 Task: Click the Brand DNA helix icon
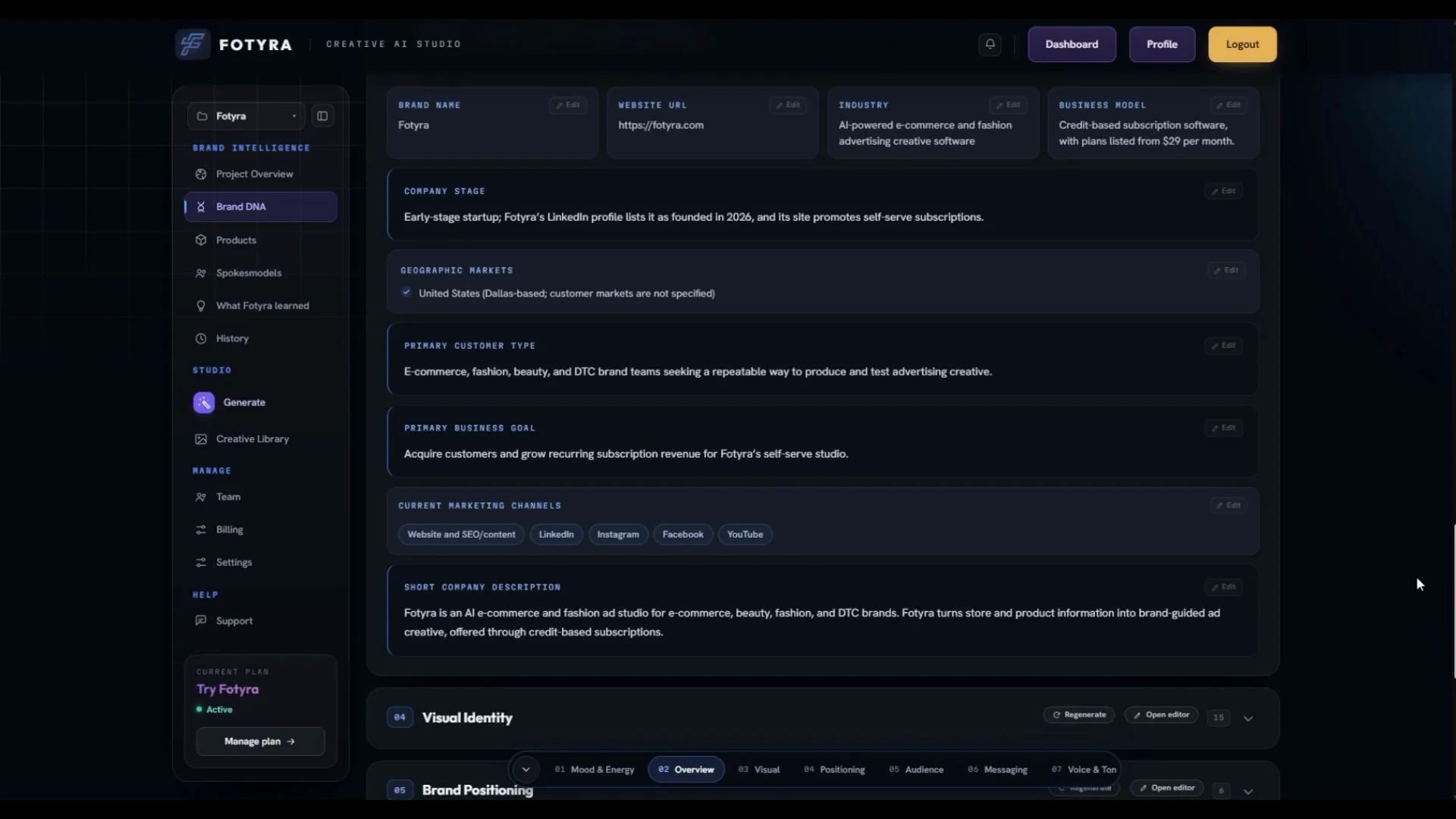pos(201,207)
